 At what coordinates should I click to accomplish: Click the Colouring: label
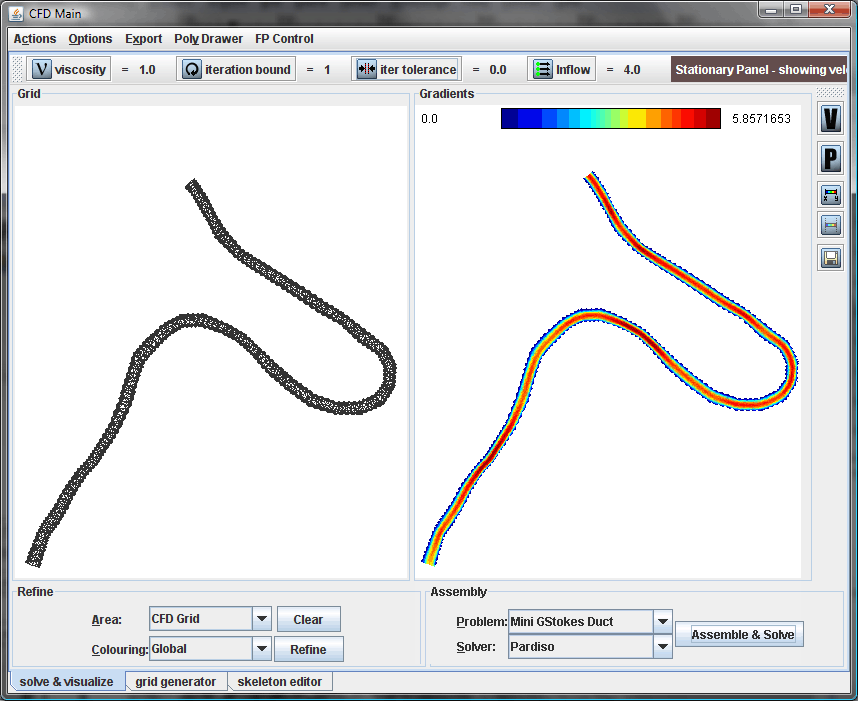pyautogui.click(x=120, y=650)
